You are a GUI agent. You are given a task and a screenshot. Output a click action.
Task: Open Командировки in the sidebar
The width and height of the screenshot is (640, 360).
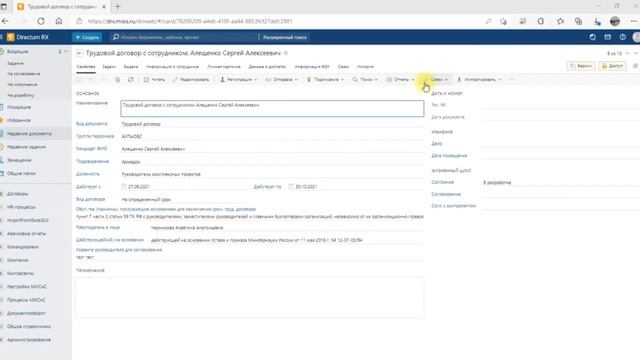point(22,247)
